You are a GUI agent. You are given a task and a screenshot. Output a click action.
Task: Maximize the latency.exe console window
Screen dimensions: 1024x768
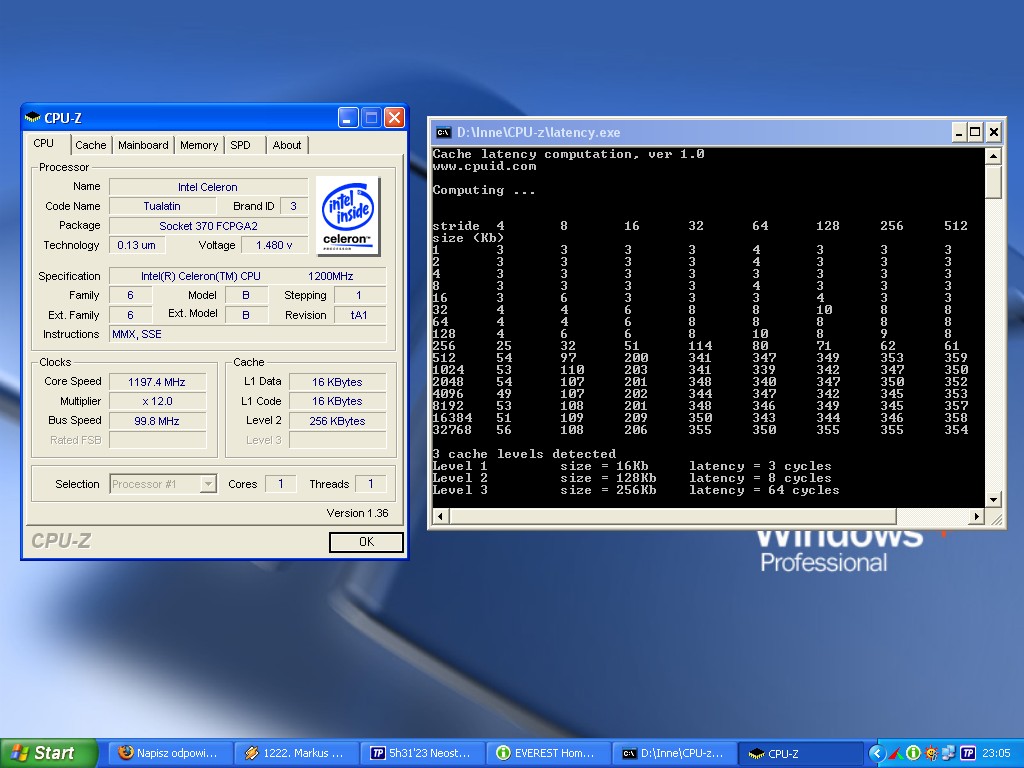point(975,133)
